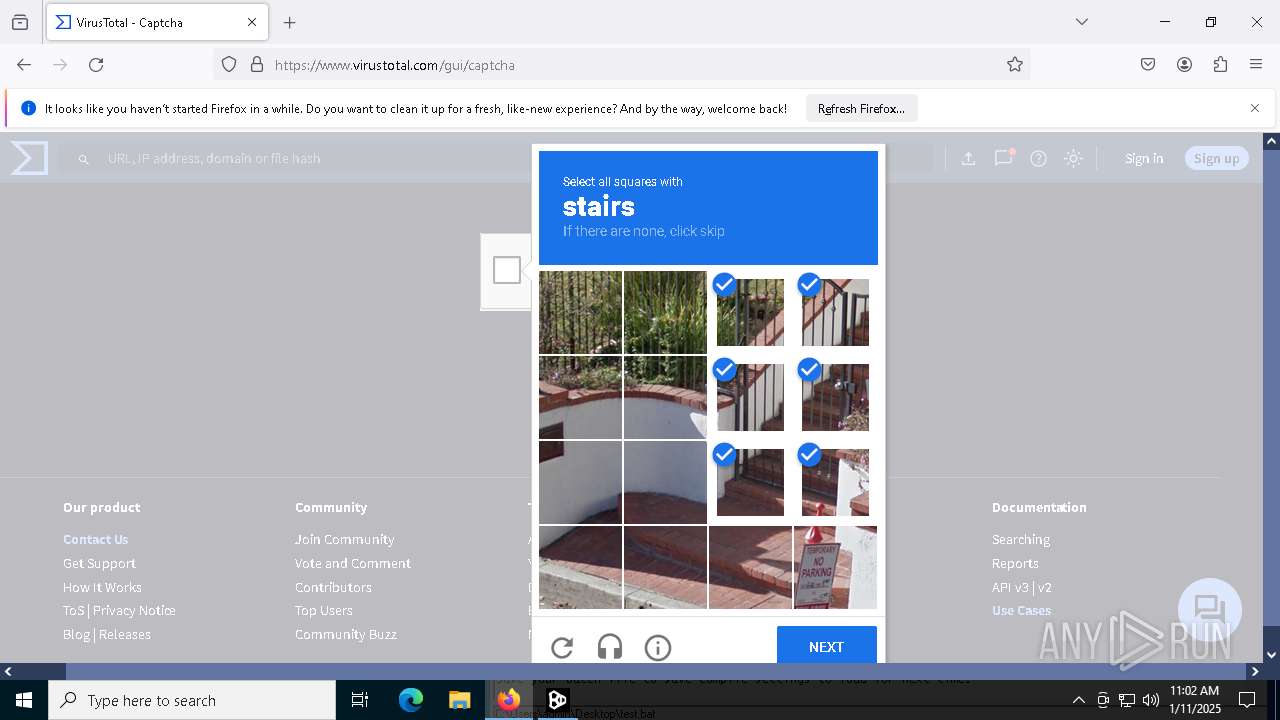Dismiss the Firefox refresh notification bar
Viewport: 1280px width, 720px height.
[1255, 108]
